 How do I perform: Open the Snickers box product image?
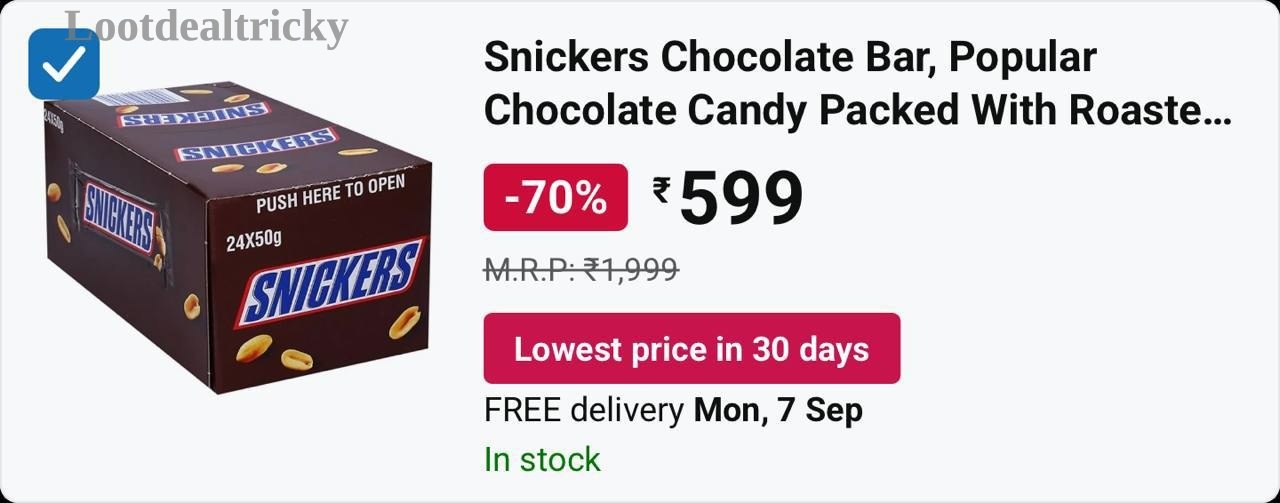coord(237,238)
